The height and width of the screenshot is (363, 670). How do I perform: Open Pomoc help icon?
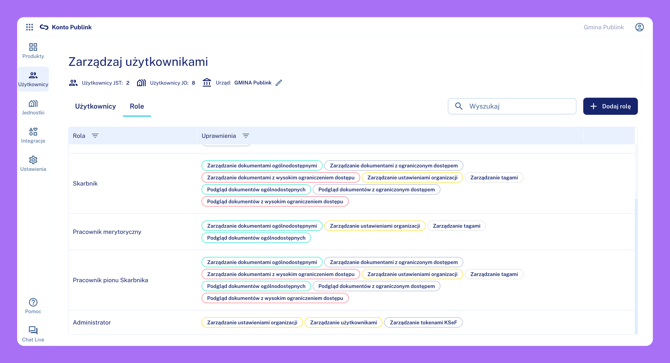click(x=33, y=306)
